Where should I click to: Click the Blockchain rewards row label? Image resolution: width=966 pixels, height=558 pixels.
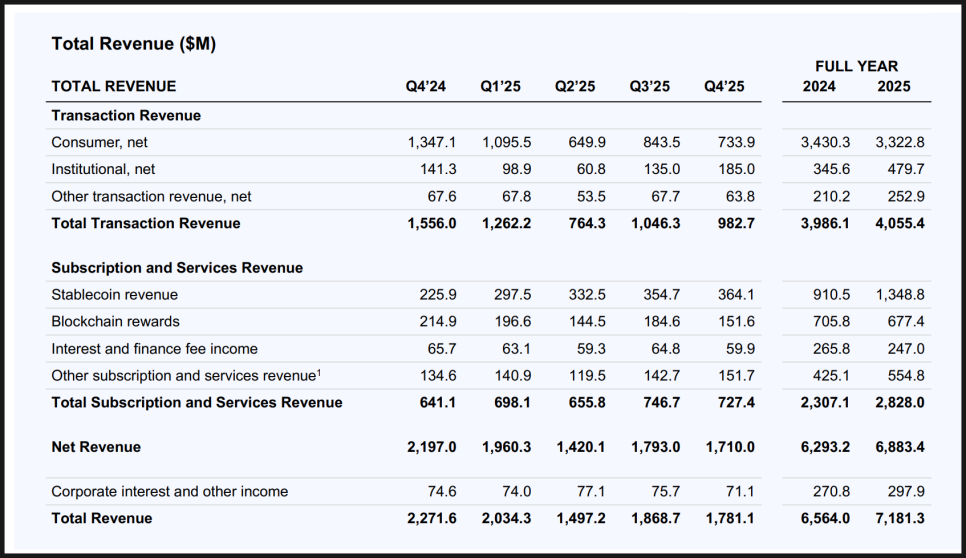coord(115,322)
